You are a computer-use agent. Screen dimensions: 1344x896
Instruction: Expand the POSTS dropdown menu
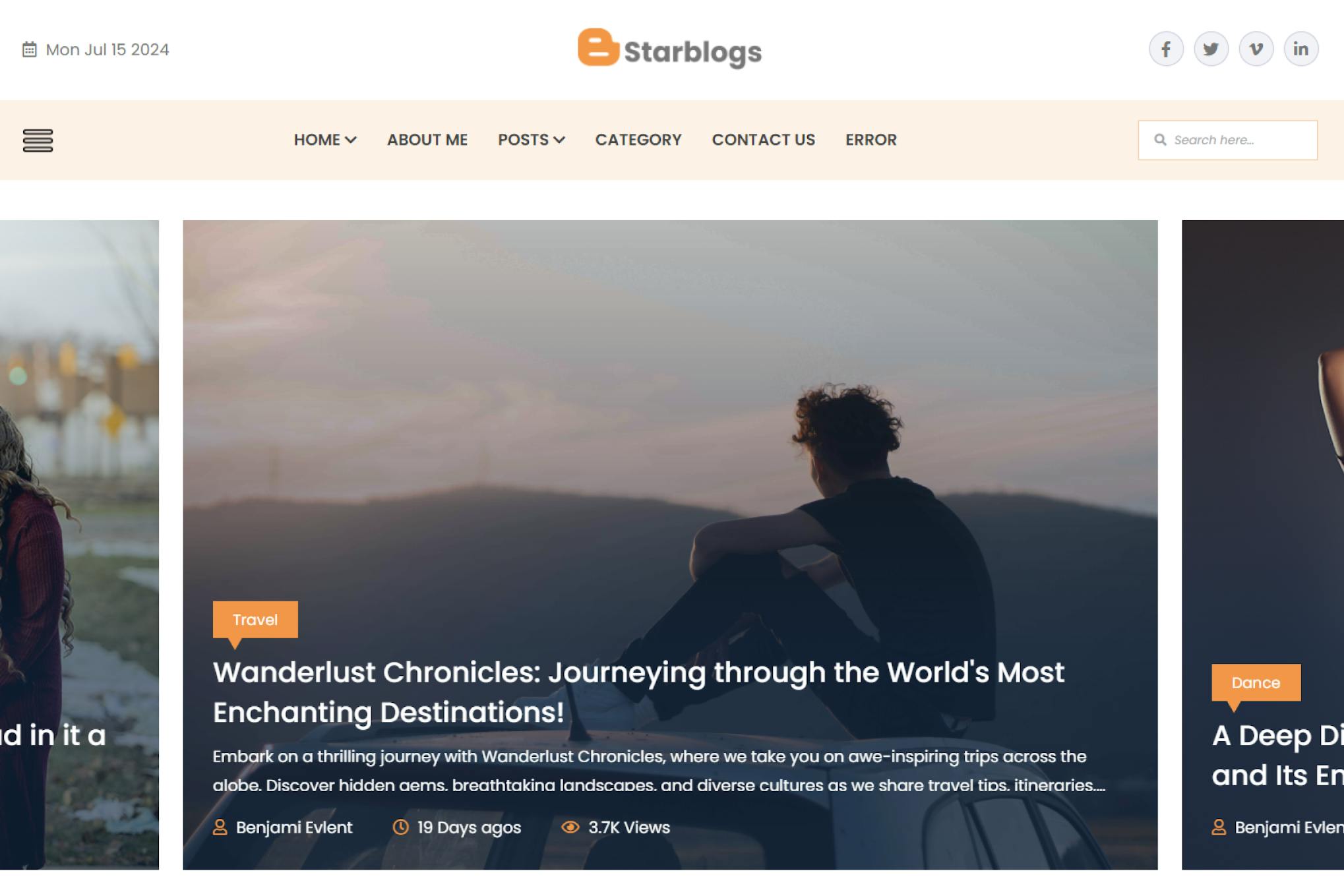click(531, 140)
